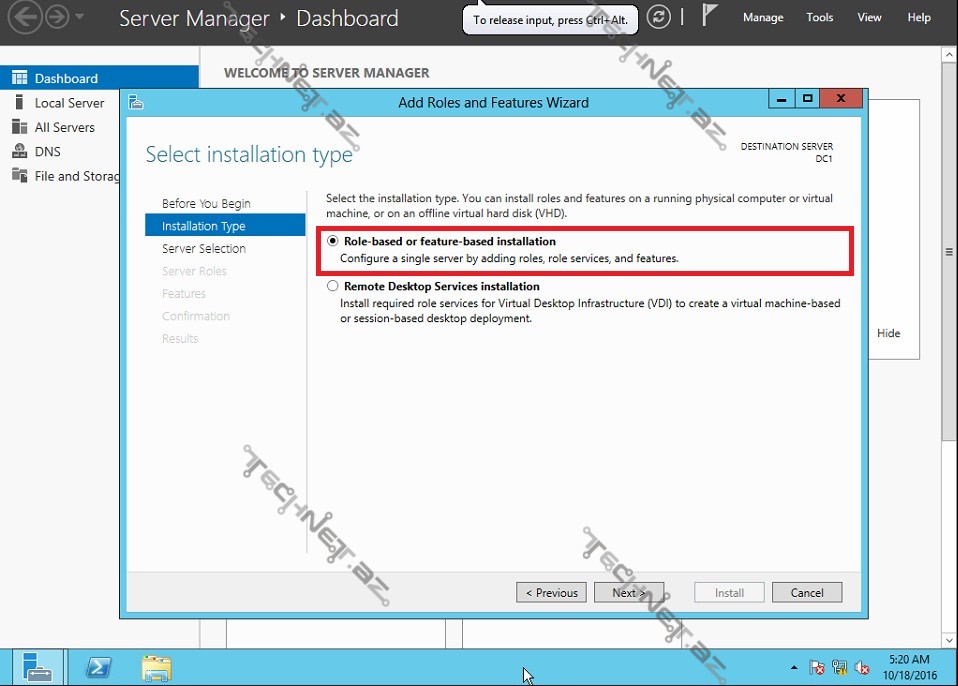Open Local Server from sidebar

69,103
